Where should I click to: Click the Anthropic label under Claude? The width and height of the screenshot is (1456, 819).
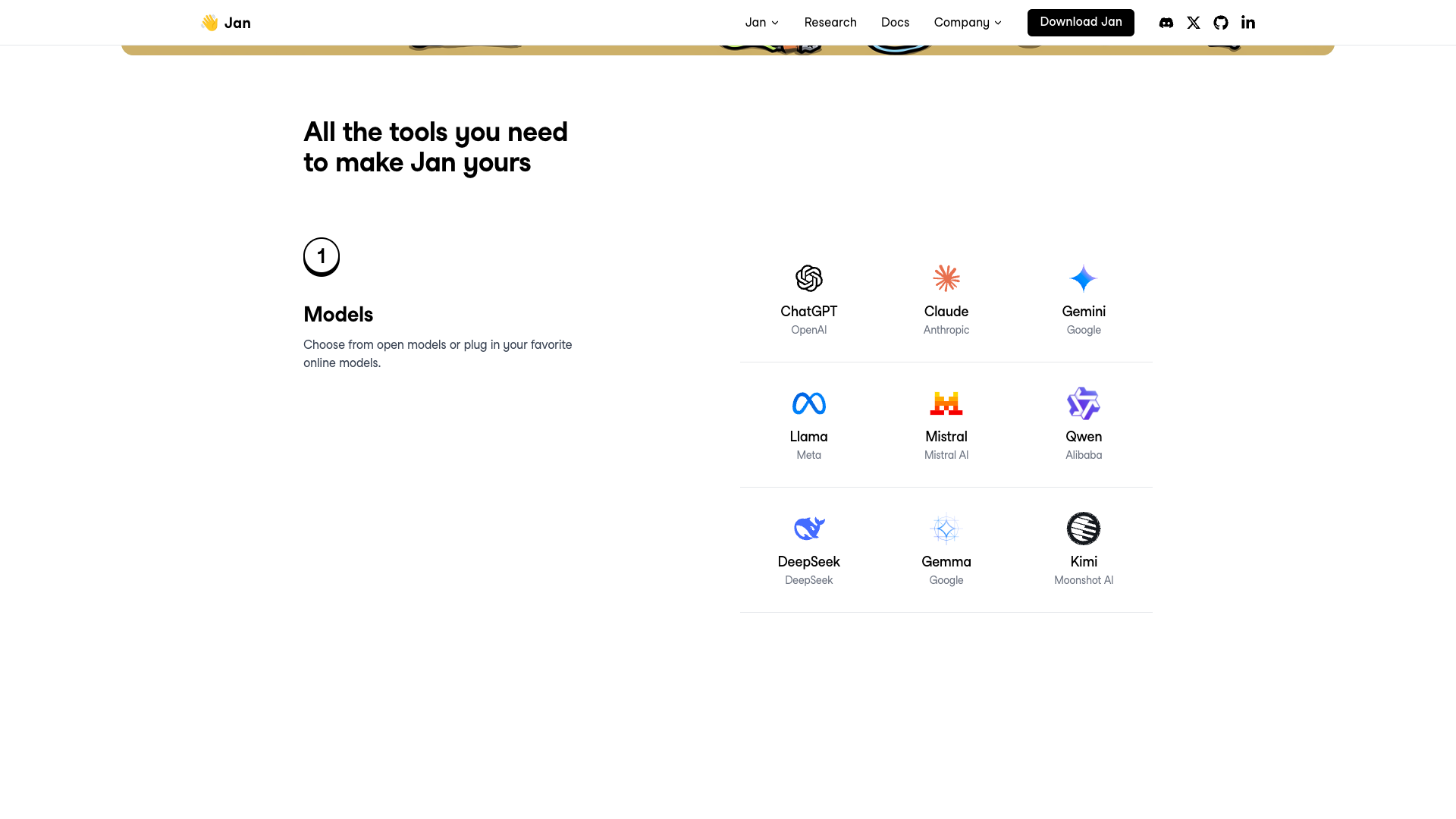[946, 330]
